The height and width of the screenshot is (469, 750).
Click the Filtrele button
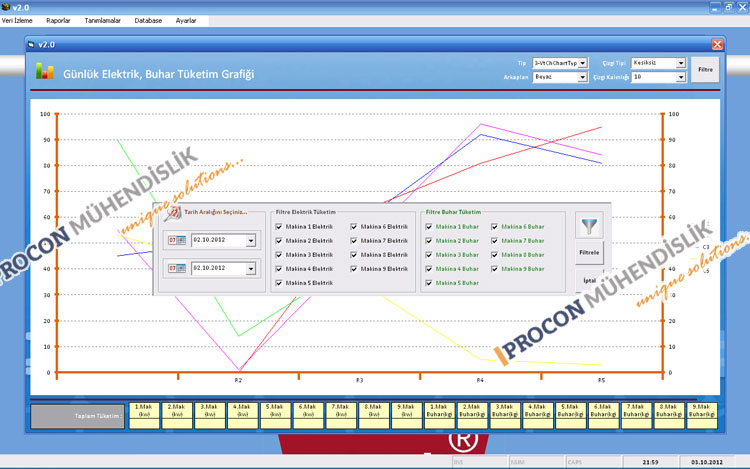589,252
